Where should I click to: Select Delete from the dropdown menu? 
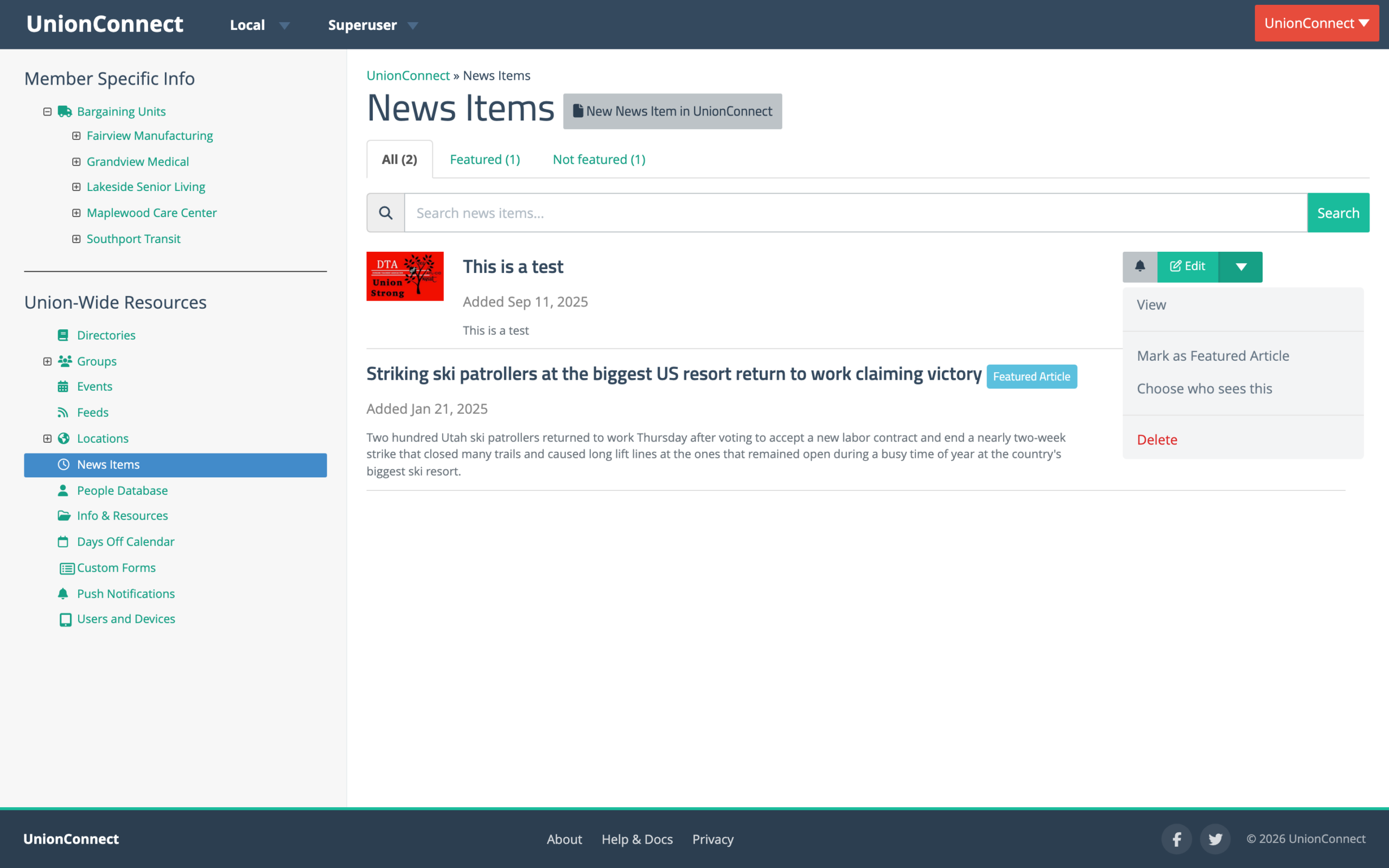pos(1243,440)
